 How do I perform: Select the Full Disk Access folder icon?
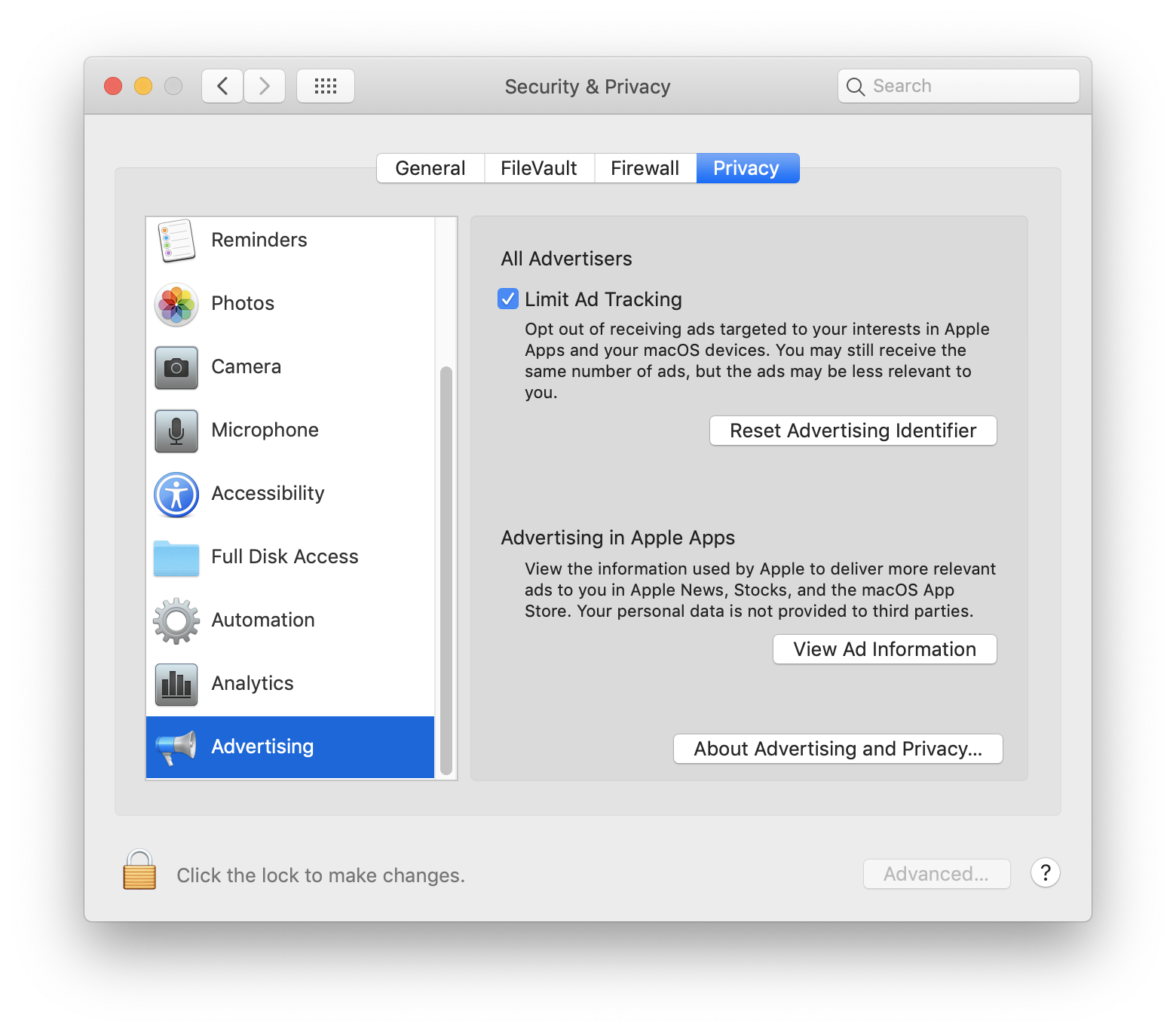[176, 558]
